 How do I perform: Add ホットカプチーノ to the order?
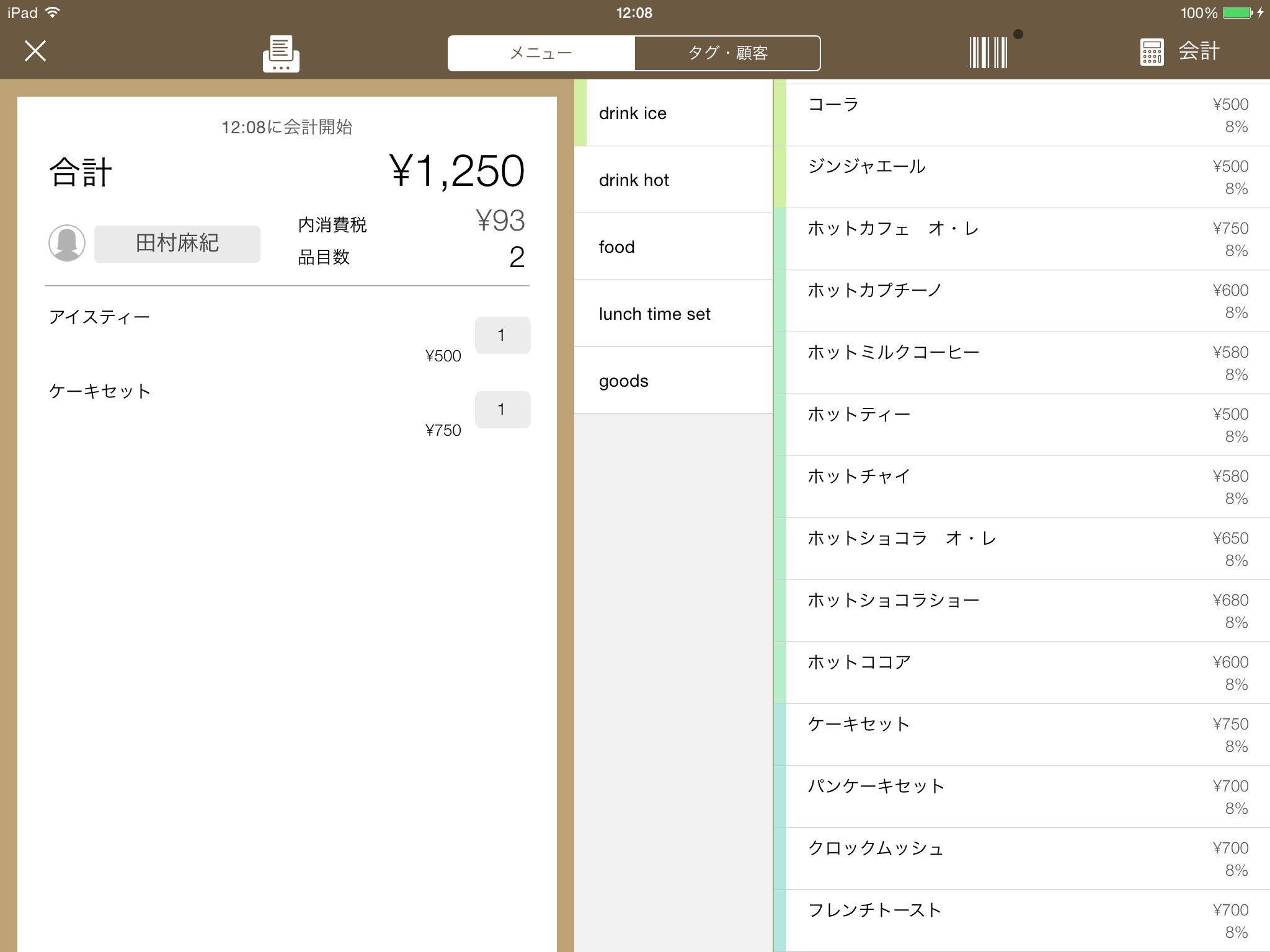coord(1022,301)
